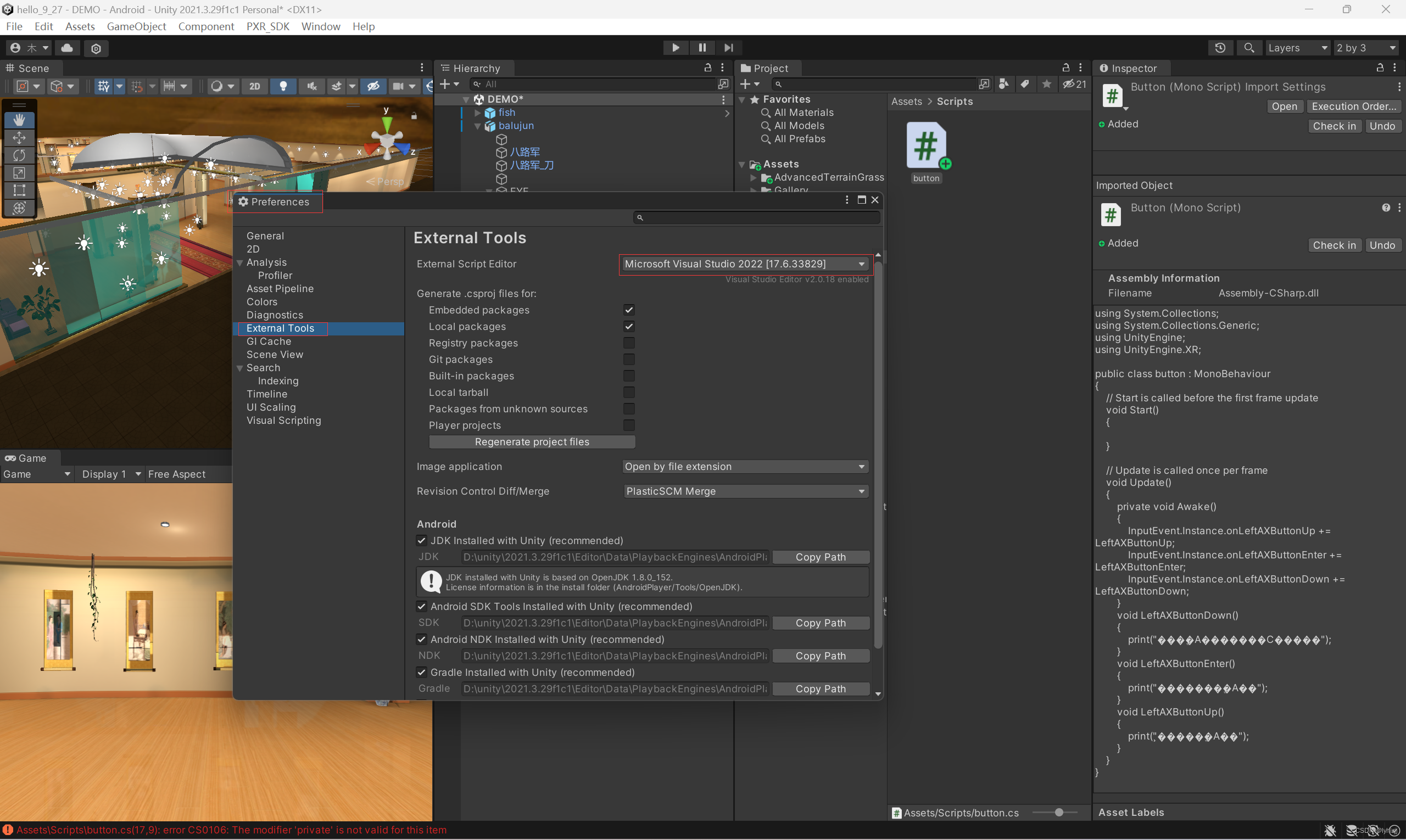
Task: Uncheck Embedded packages checkbox
Action: (x=628, y=310)
